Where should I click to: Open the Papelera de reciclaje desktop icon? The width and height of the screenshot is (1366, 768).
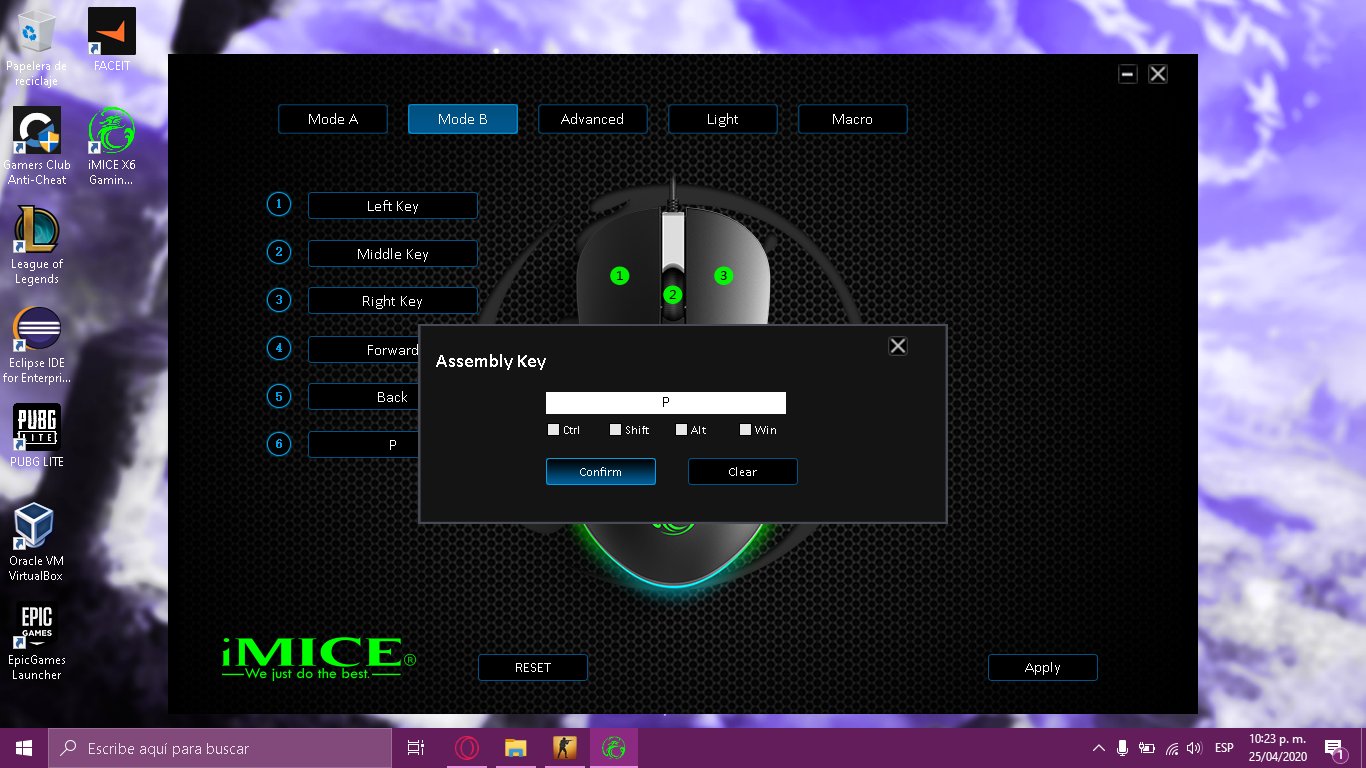37,46
